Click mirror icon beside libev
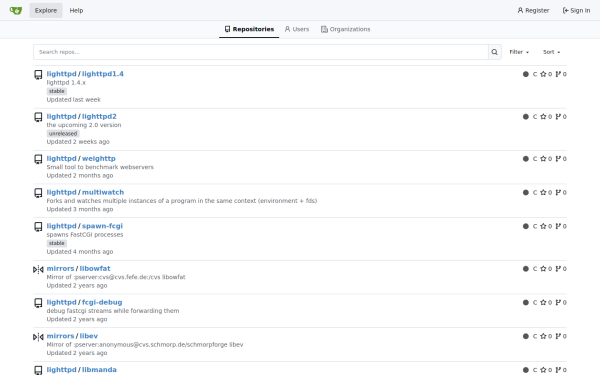 click(38, 337)
